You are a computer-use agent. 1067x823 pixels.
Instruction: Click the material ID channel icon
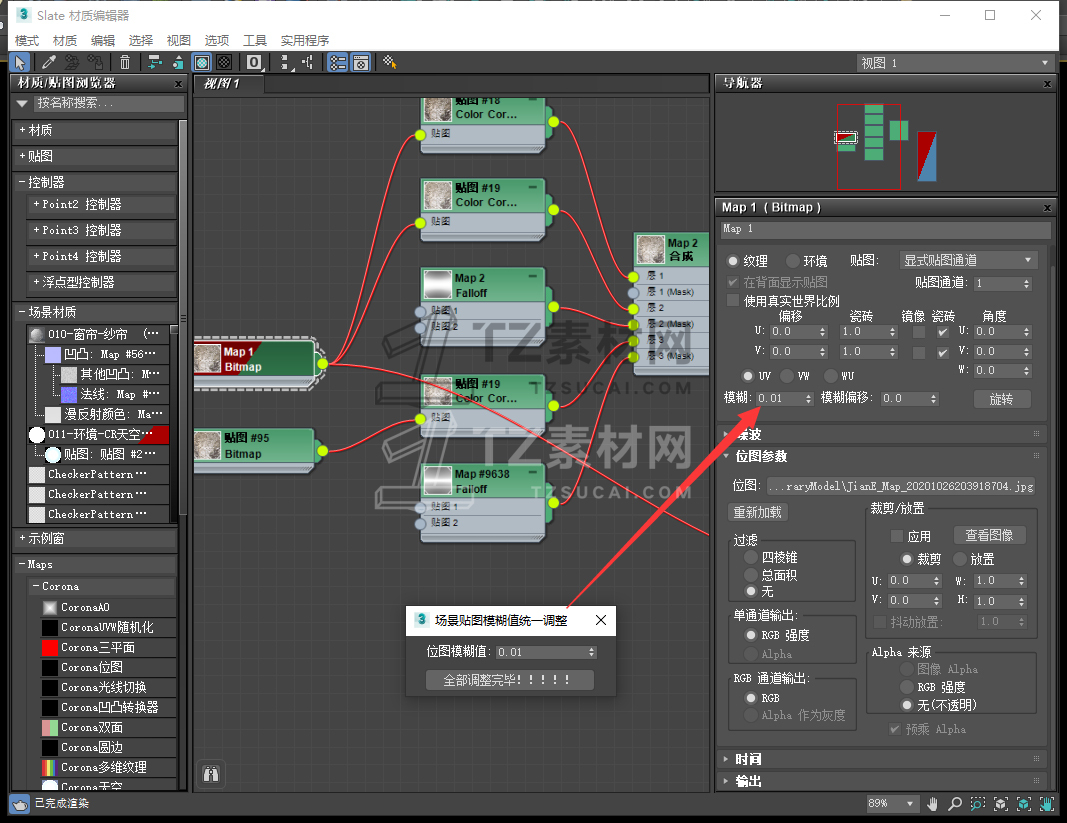(255, 63)
